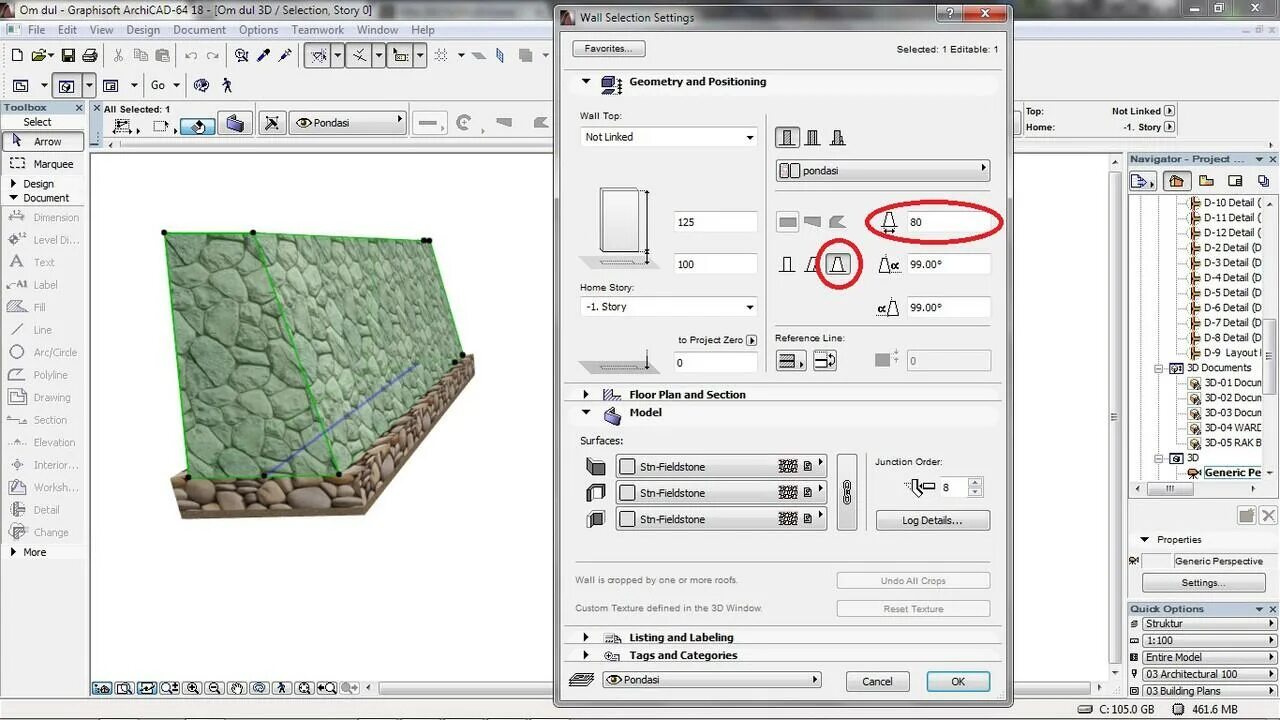Select the Double Slanted wall option
1280x720 pixels.
[x=838, y=265]
